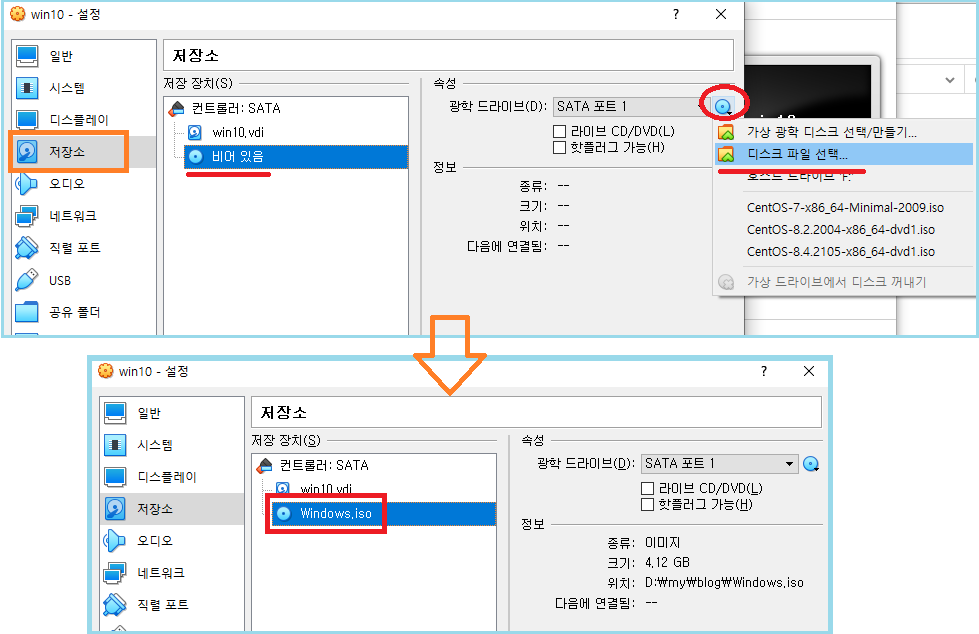
Task: Pick CentOS-7-x86_64-Minimal-2009.iso from the menu
Action: (844, 207)
